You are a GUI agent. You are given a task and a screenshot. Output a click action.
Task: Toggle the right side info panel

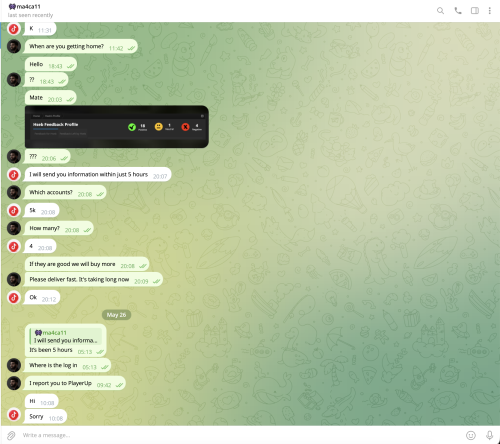coord(475,11)
